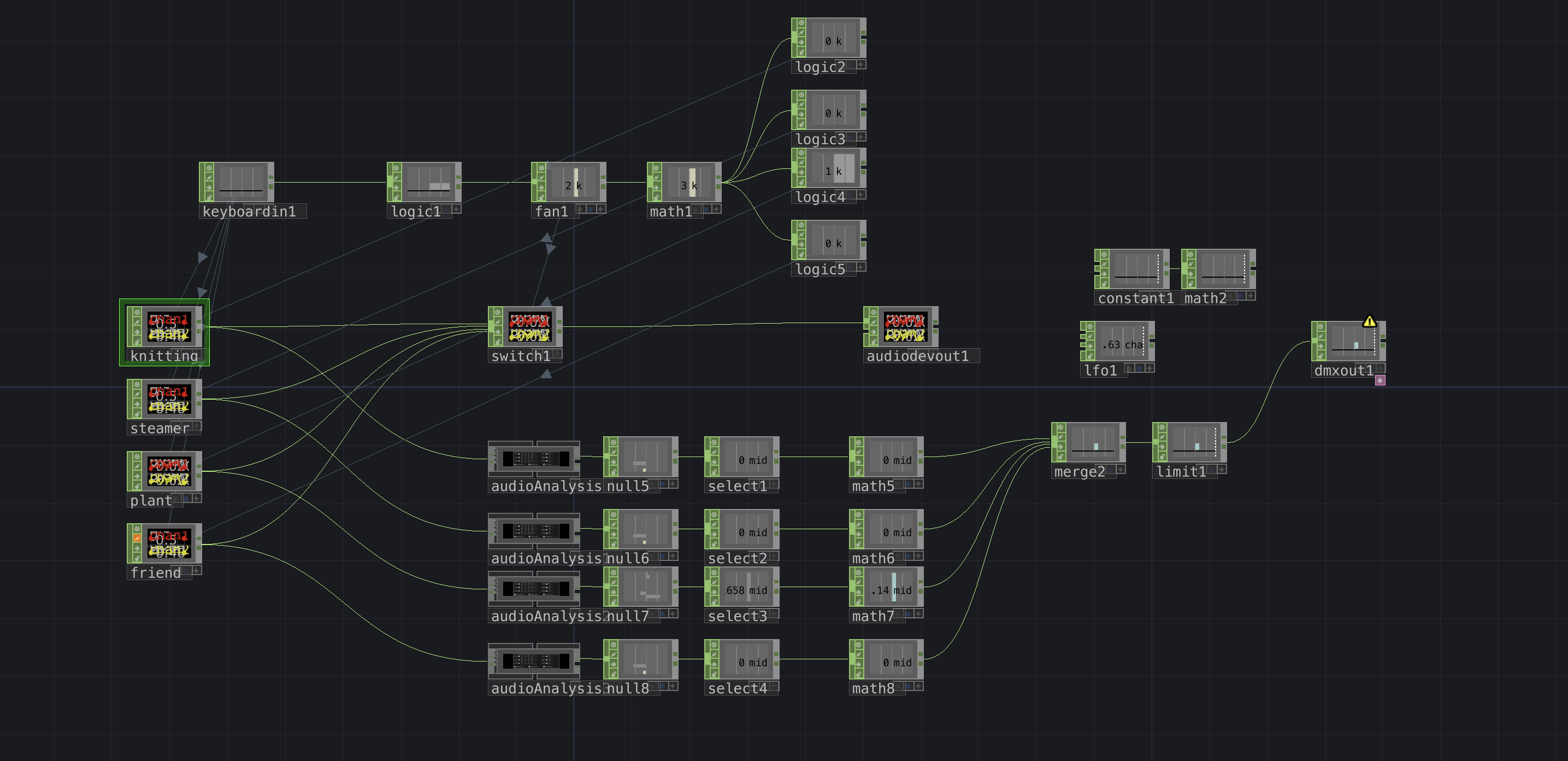Click the green dot flag under math1
The width and height of the screenshot is (1568, 761).
coord(697,209)
